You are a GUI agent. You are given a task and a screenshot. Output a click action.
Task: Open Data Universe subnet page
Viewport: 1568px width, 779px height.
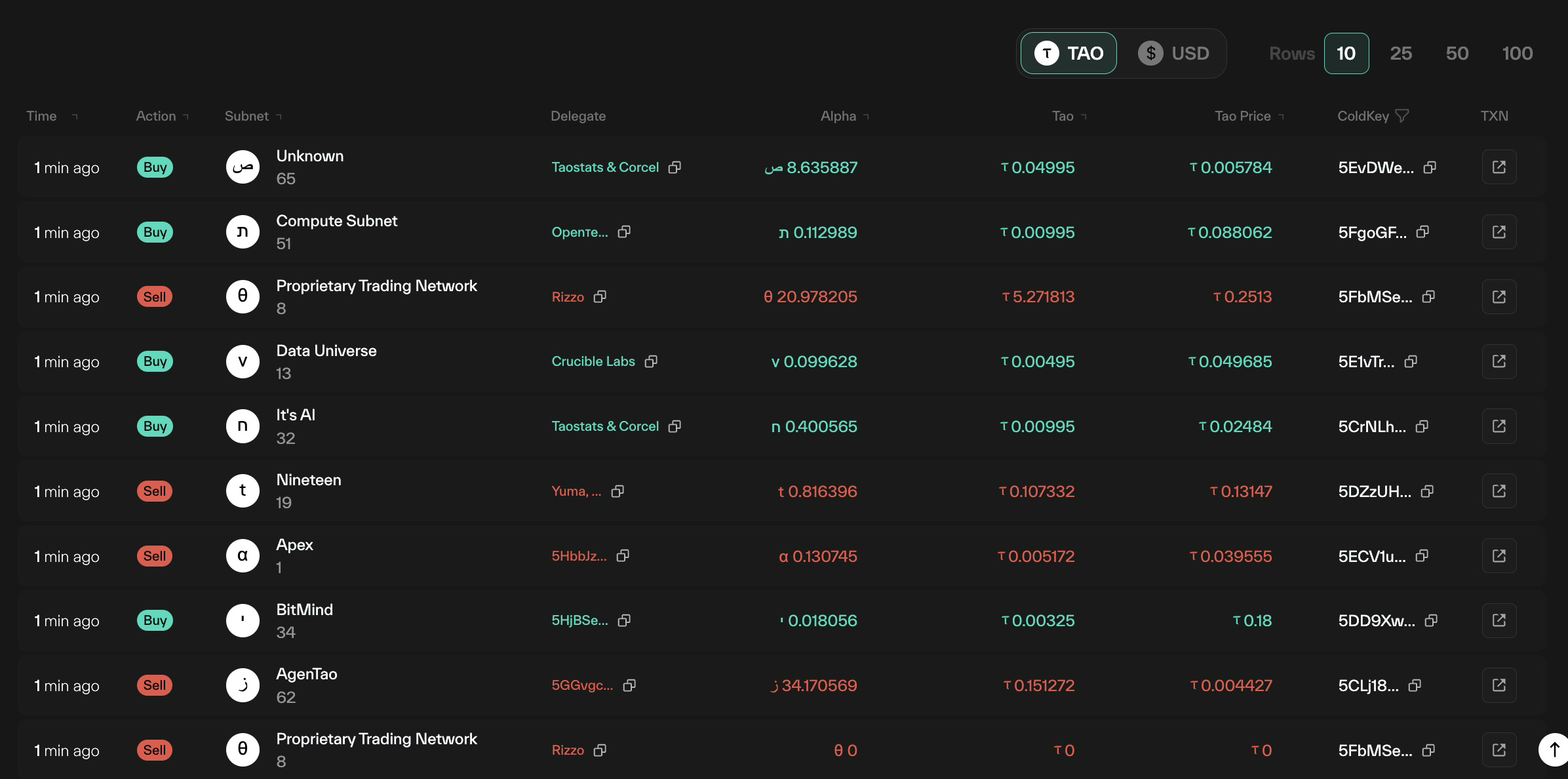point(326,351)
